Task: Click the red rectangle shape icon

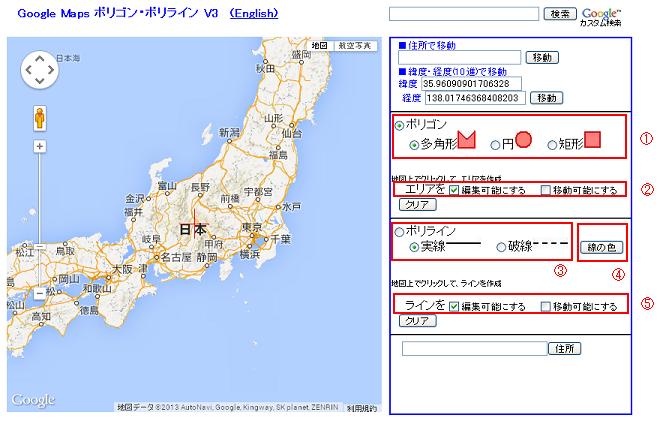Action: 591,142
